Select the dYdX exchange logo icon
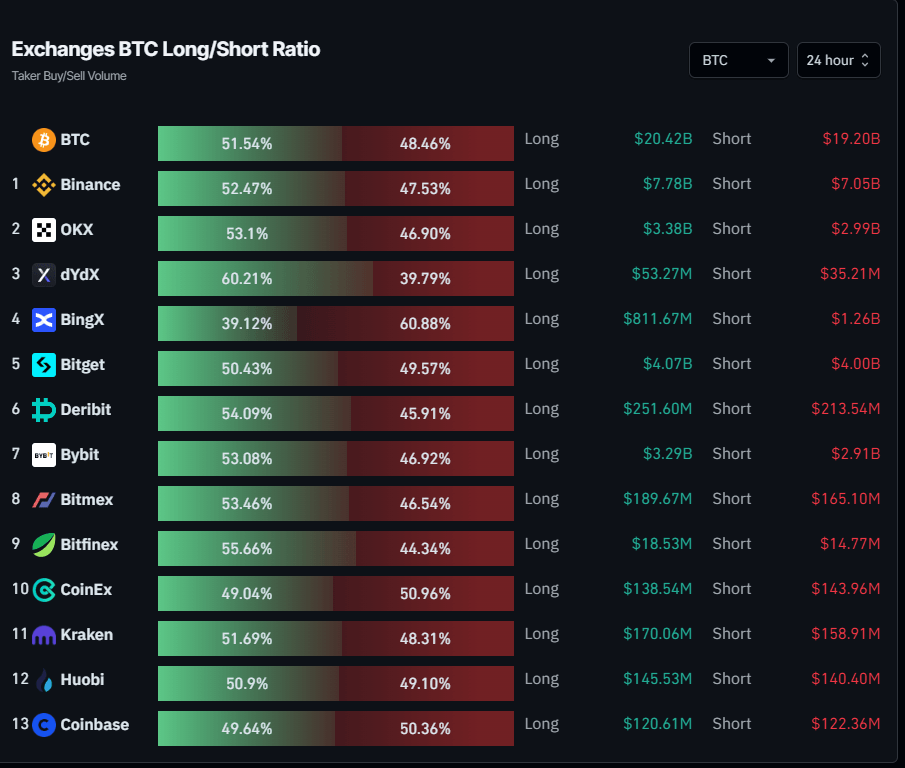The image size is (905, 768). click(x=43, y=275)
